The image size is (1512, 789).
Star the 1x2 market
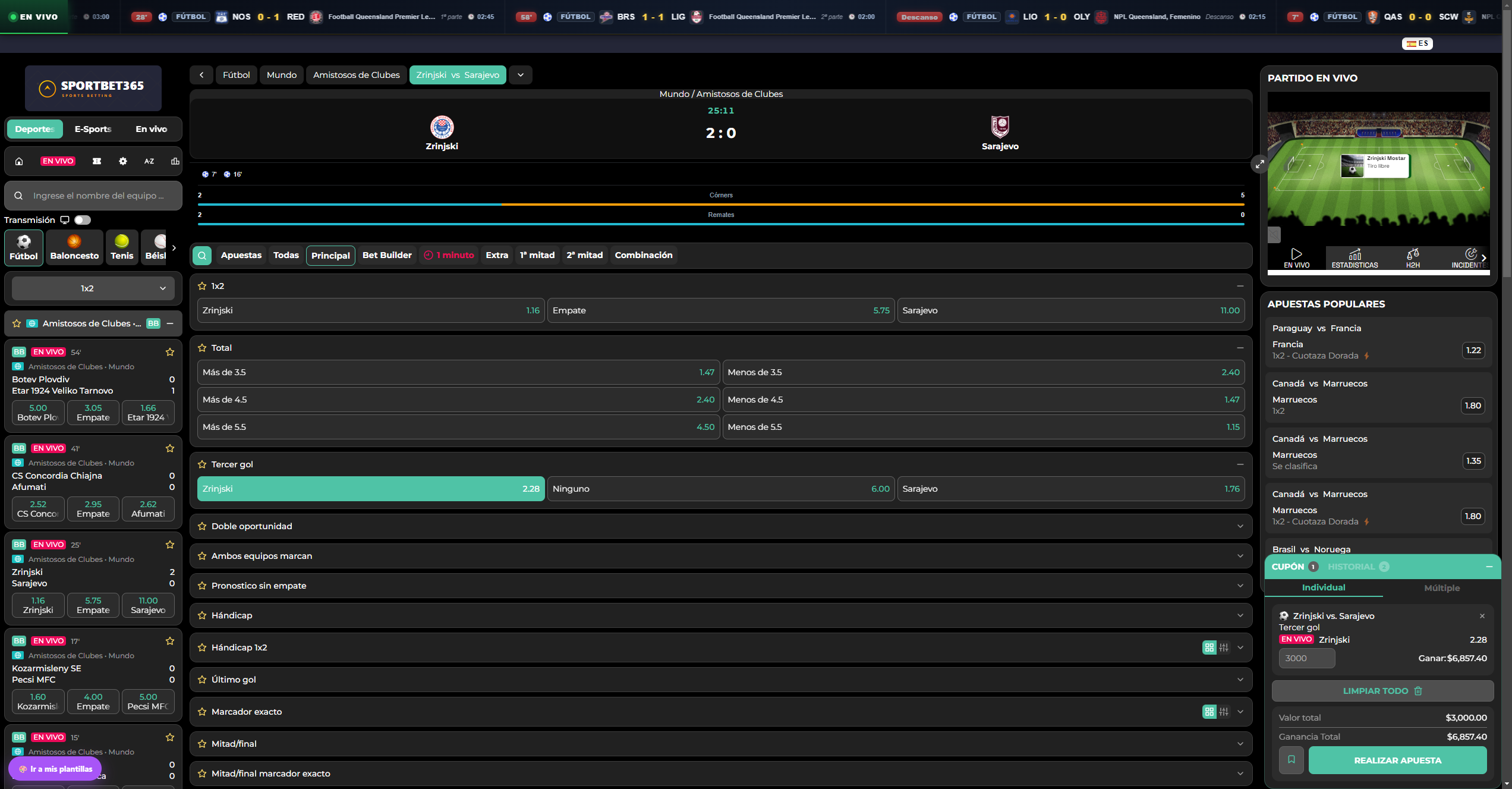(x=202, y=286)
